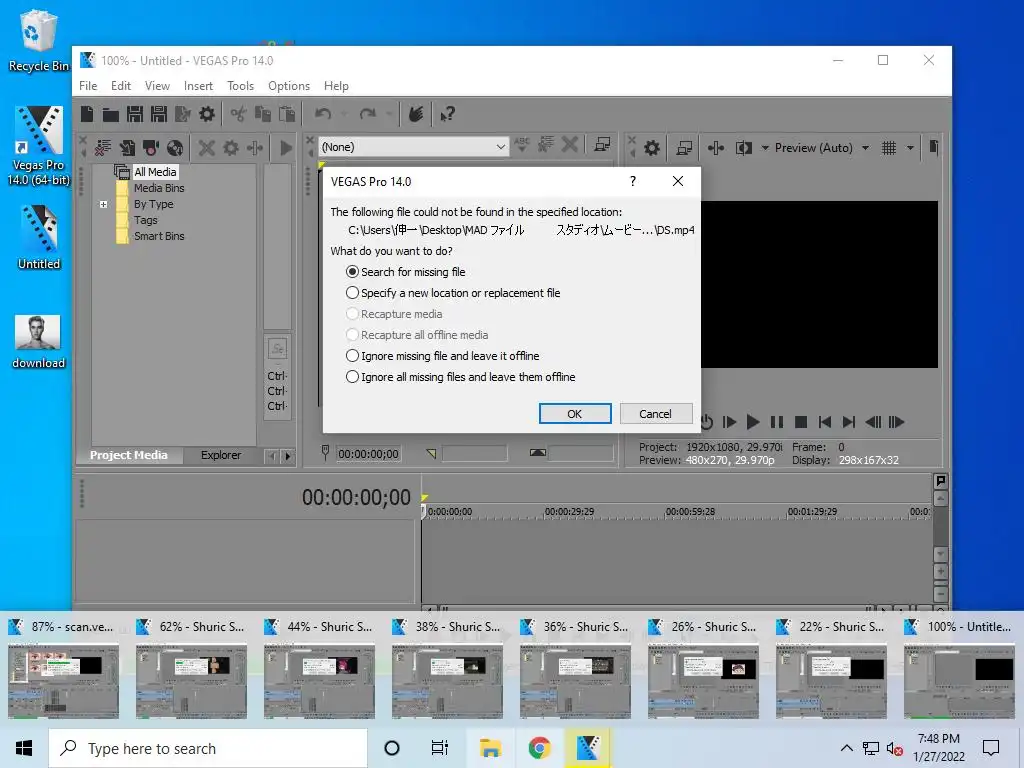This screenshot has height=768, width=1024.
Task: Click the Cut scissors icon
Action: click(238, 114)
